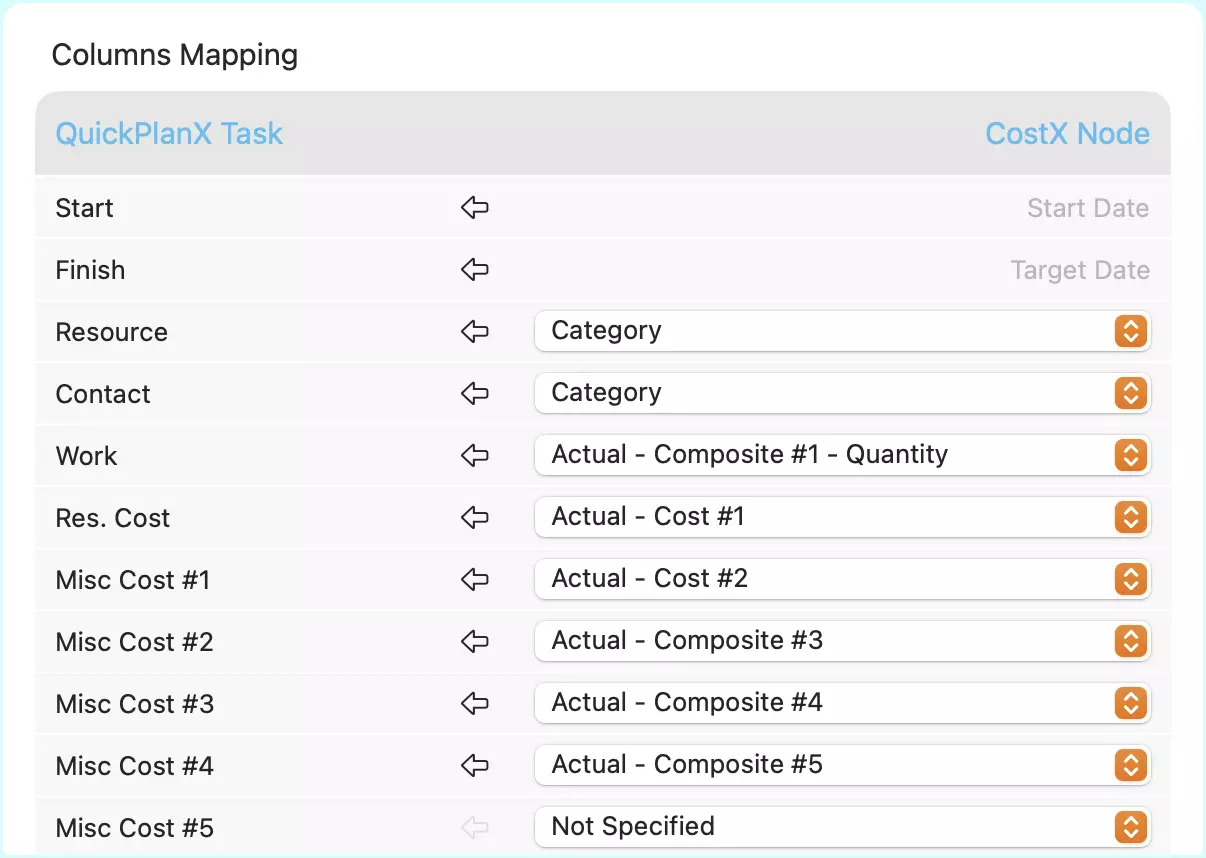Open the Category dropdown for Contact

pyautogui.click(x=843, y=394)
